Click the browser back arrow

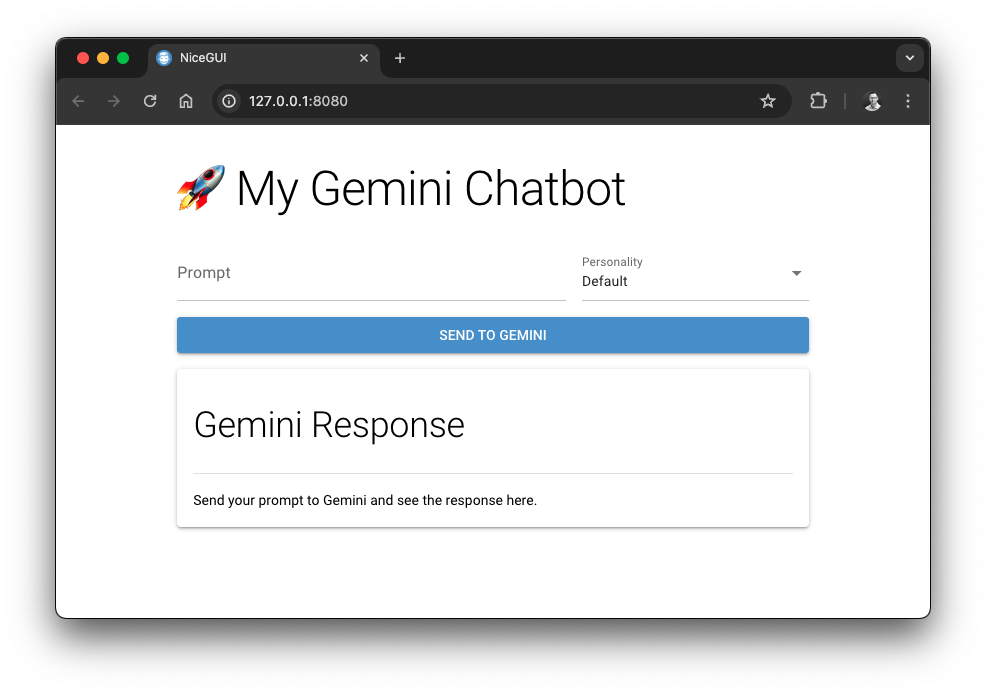78,101
